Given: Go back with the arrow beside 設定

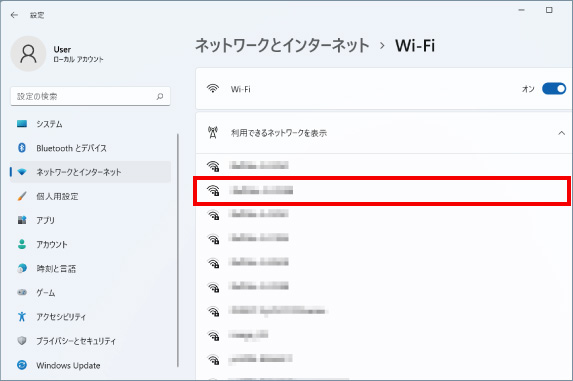Looking at the screenshot, I should (14, 15).
